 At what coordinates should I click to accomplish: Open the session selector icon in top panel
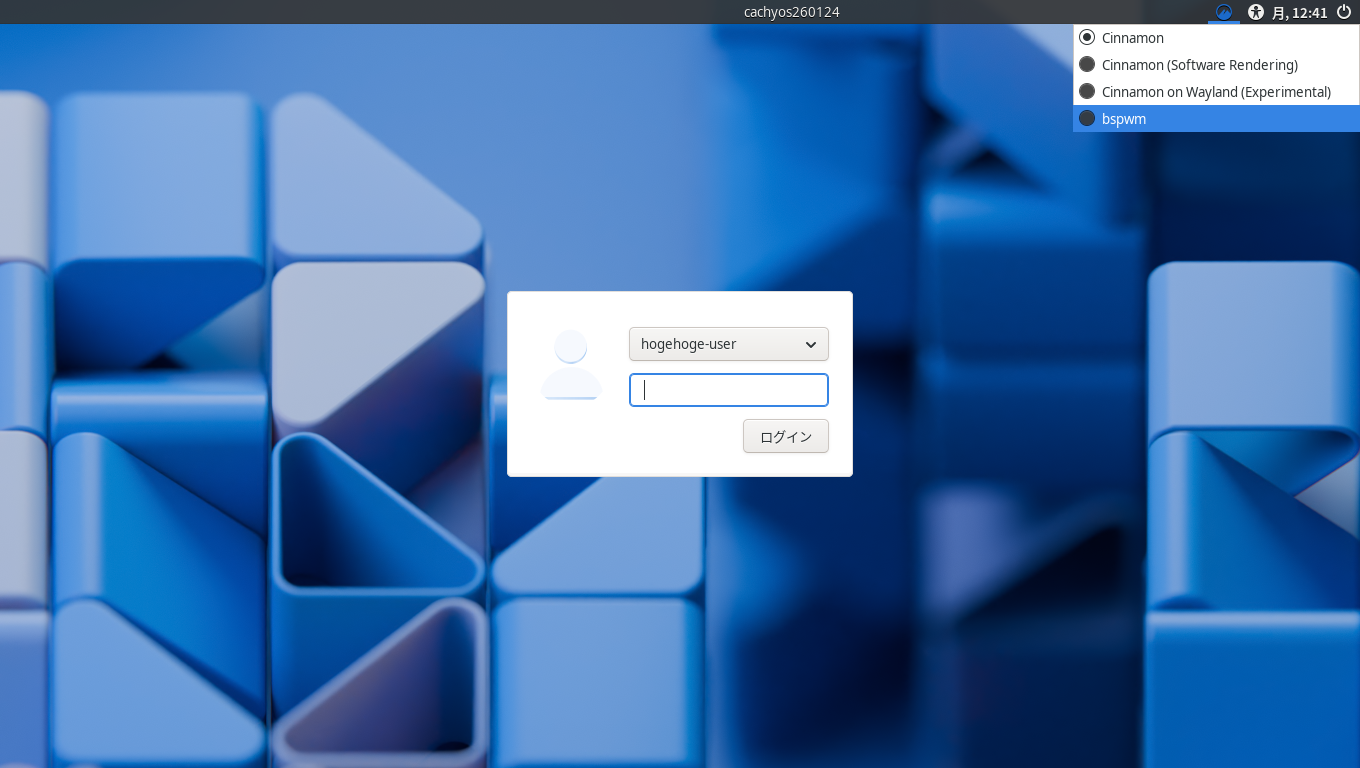click(1223, 12)
